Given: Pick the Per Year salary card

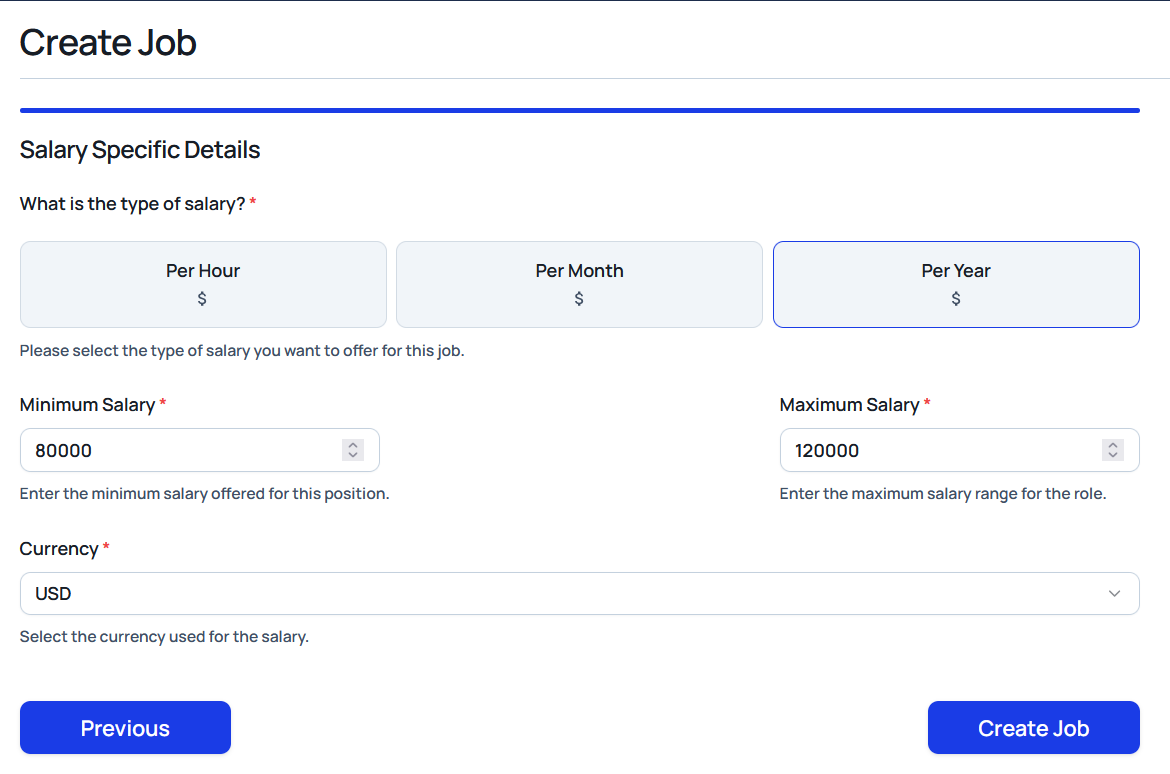Looking at the screenshot, I should [956, 271].
